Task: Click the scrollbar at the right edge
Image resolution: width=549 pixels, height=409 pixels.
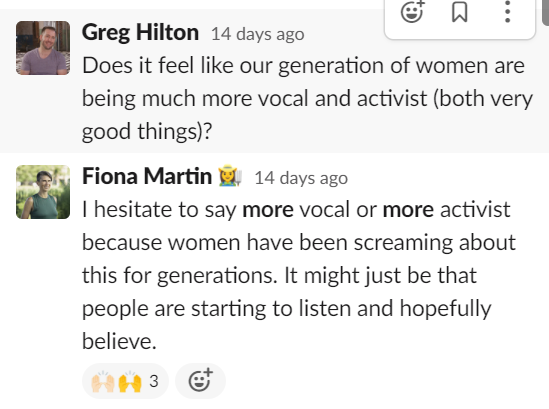Action: tap(545, 13)
